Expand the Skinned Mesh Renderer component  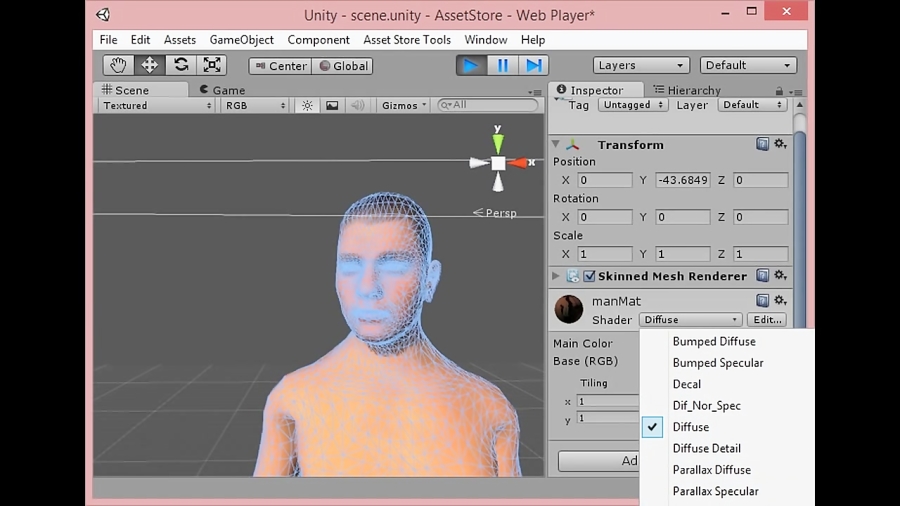click(x=556, y=276)
